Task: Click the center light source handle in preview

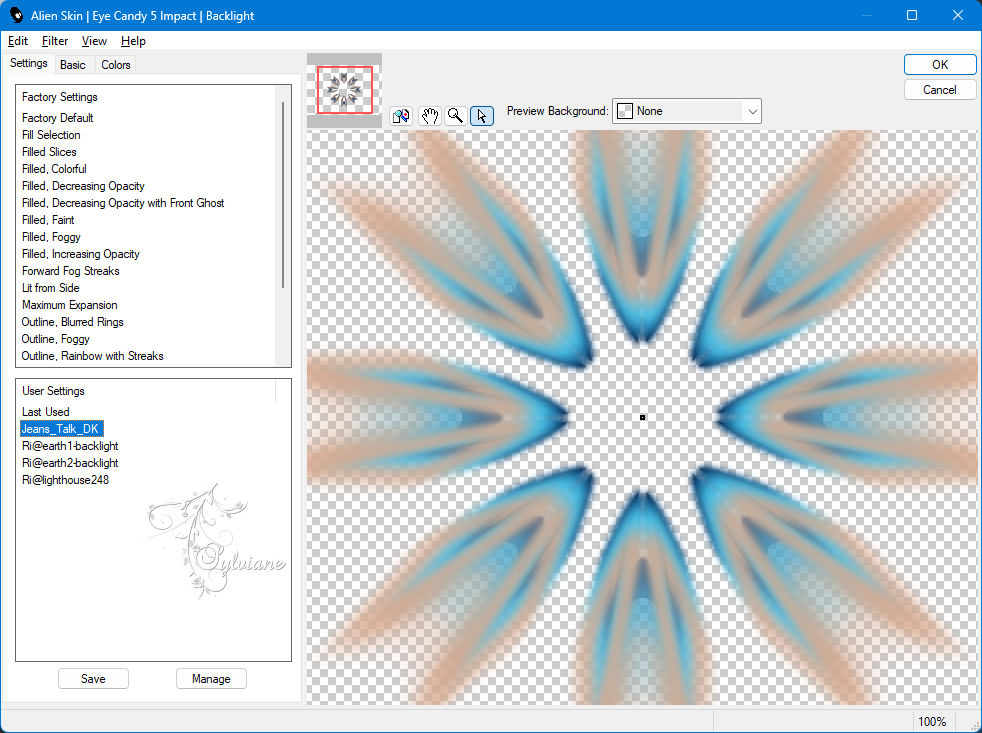Action: 643,417
